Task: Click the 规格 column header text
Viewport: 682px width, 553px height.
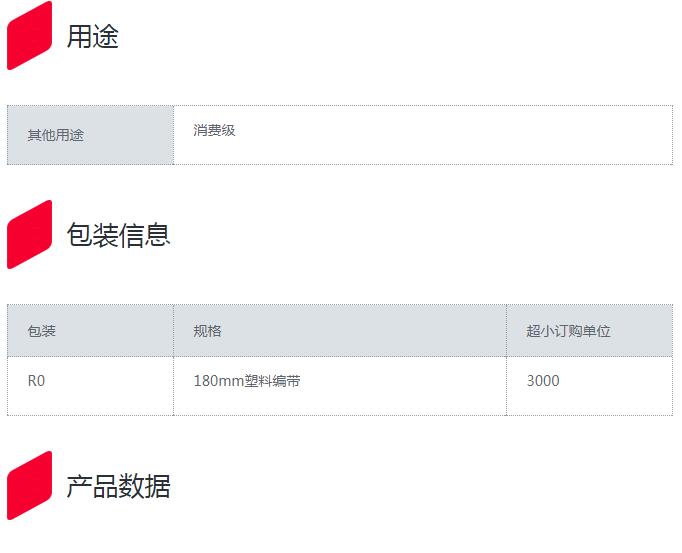Action: [x=208, y=331]
